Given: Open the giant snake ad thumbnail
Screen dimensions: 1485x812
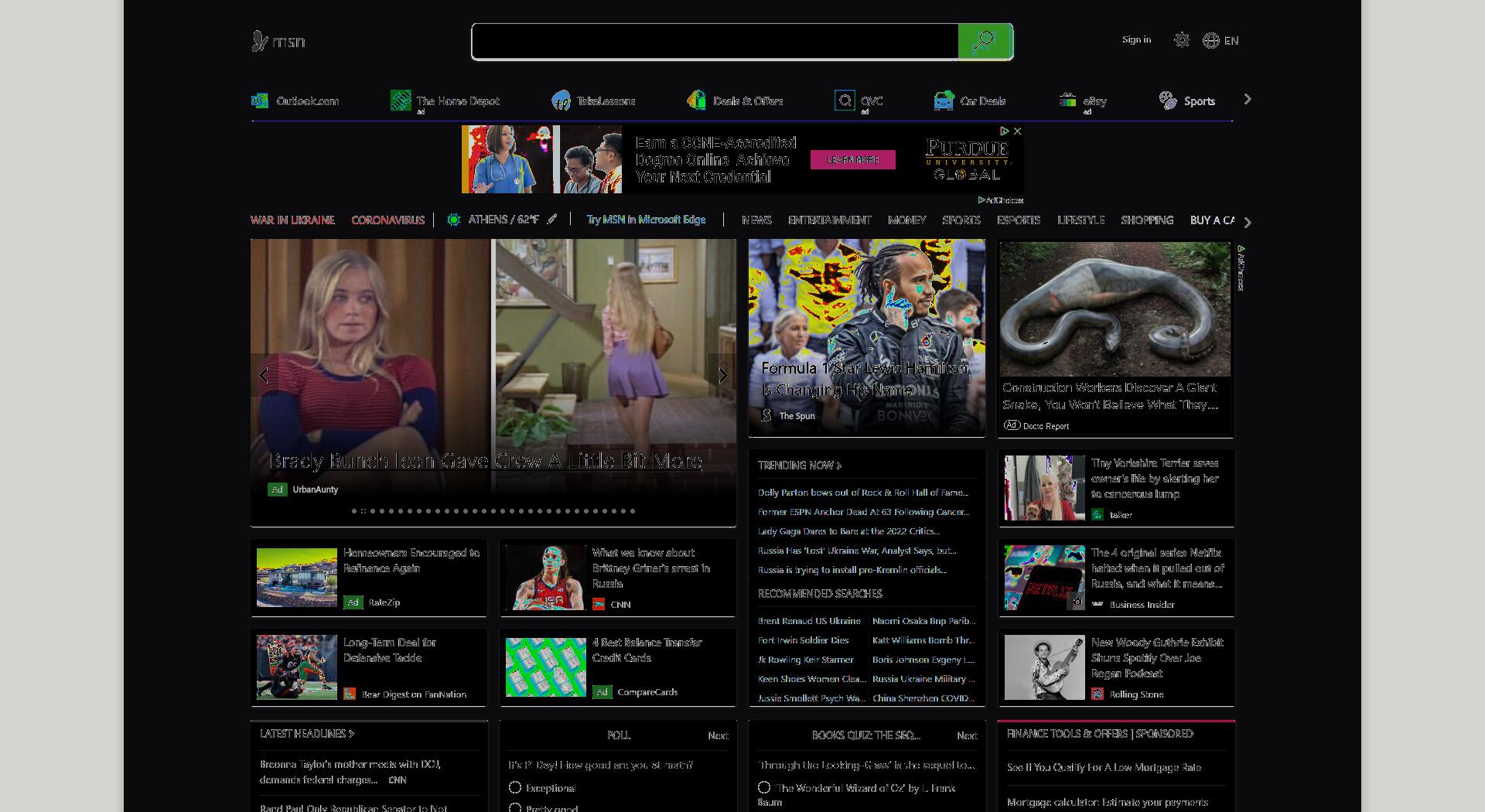Looking at the screenshot, I should pyautogui.click(x=1115, y=309).
